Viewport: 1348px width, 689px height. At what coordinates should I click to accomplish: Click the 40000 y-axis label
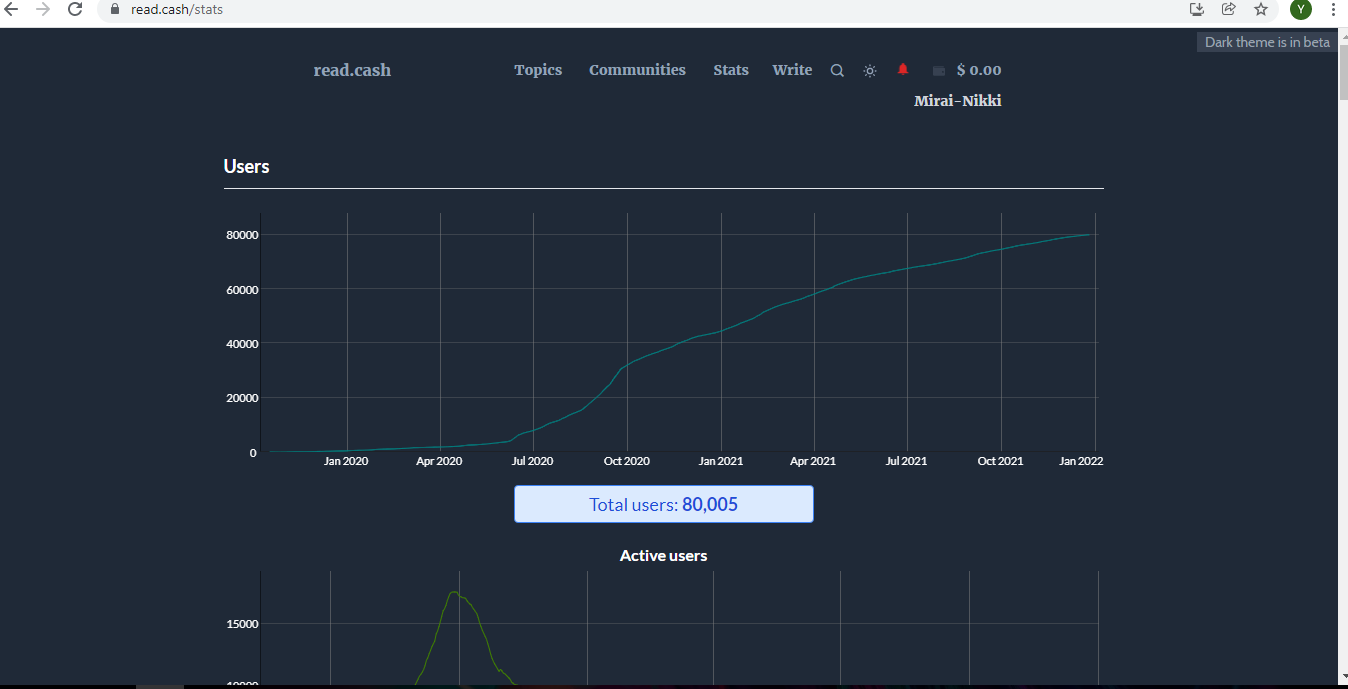pos(241,343)
